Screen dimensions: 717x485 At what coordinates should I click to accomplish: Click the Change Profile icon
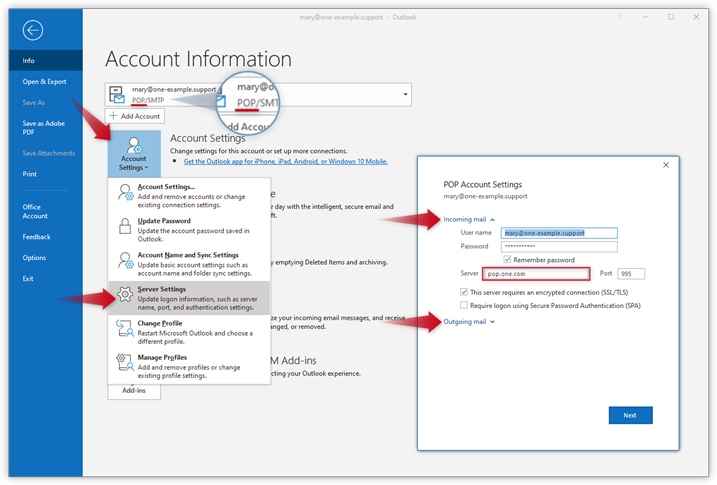124,328
